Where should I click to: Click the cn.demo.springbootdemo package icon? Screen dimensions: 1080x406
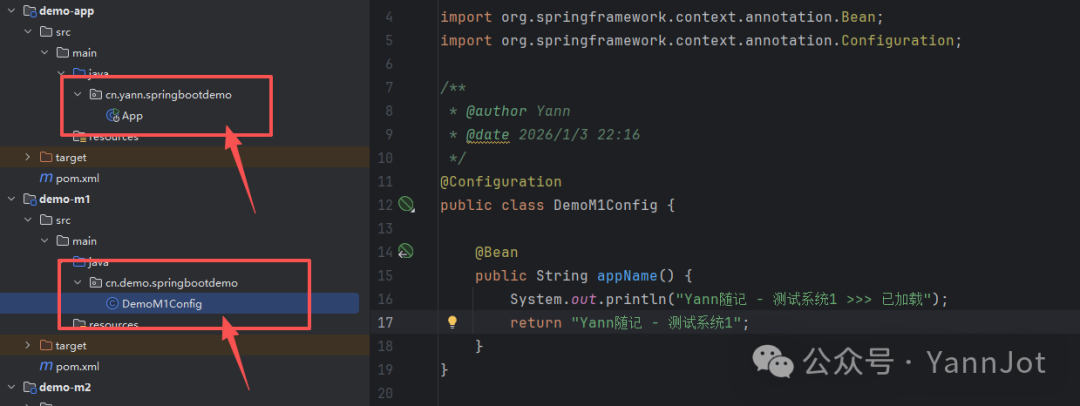[97, 283]
